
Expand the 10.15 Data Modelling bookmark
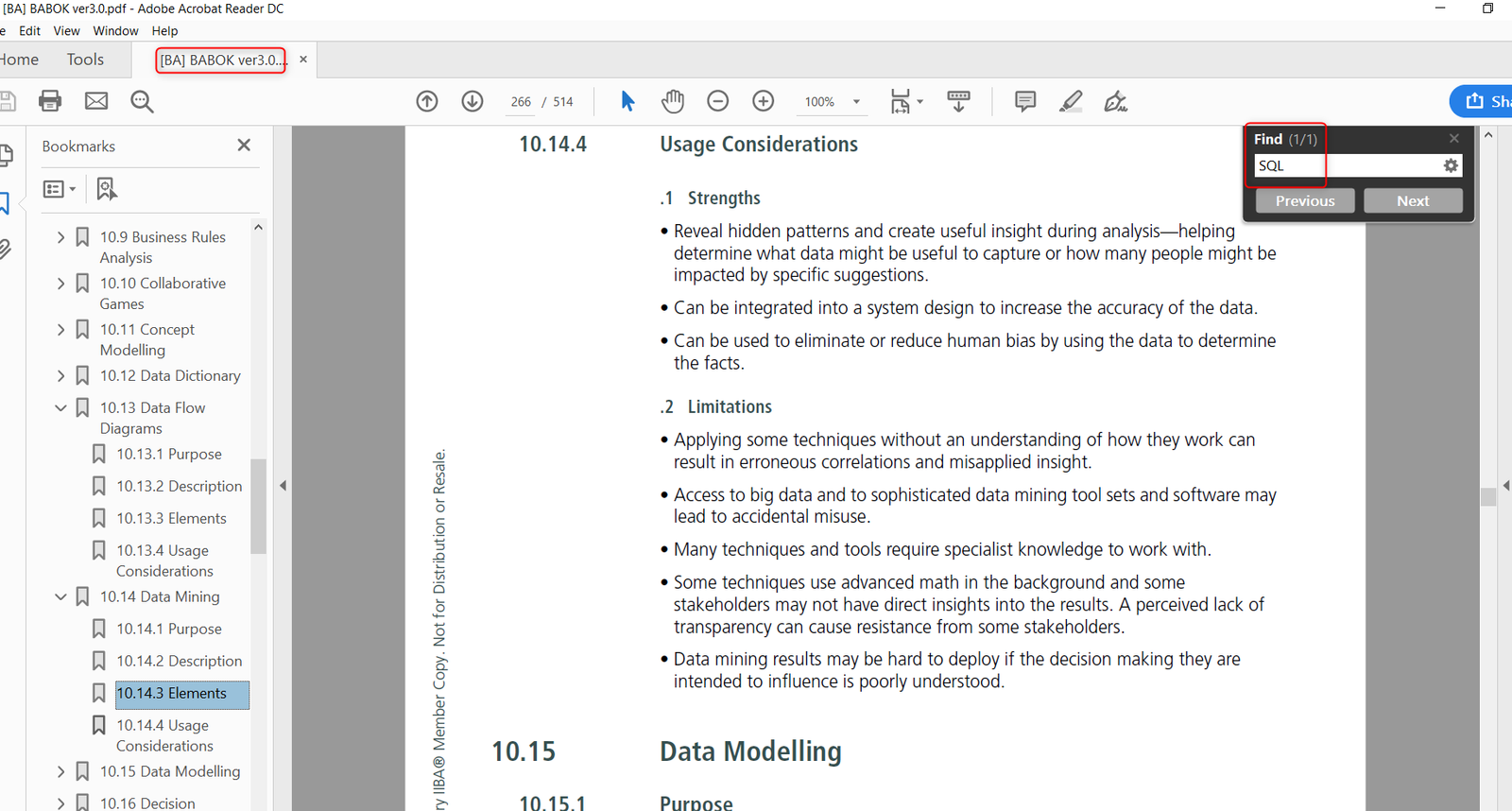tap(60, 772)
